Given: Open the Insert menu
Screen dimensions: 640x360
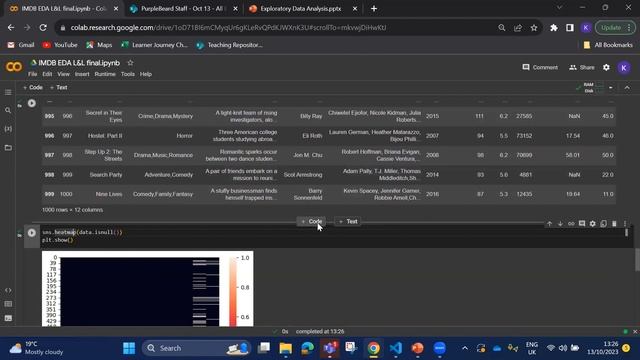Looking at the screenshot, I should click(x=82, y=74).
